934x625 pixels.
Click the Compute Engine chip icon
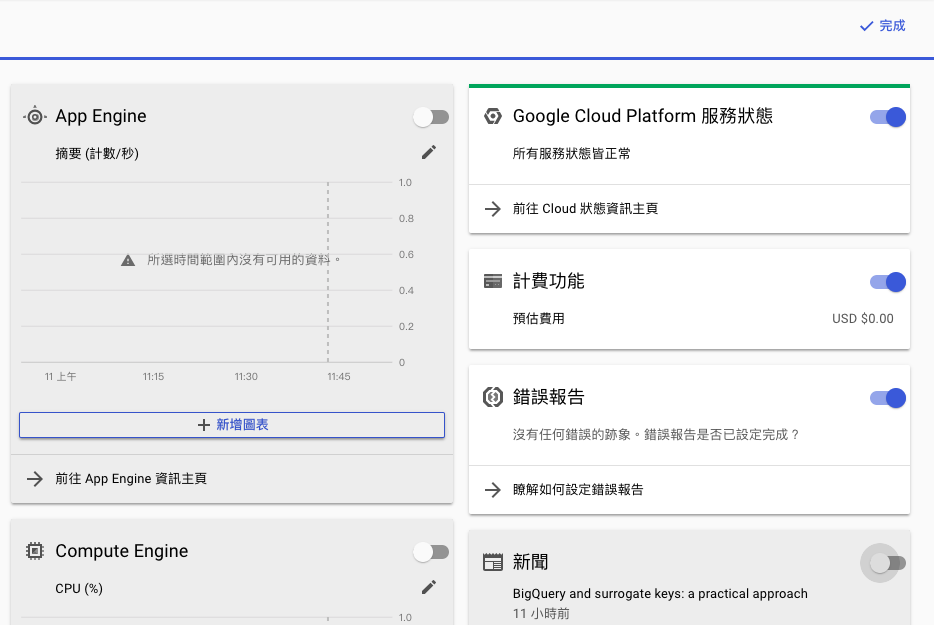(35, 551)
